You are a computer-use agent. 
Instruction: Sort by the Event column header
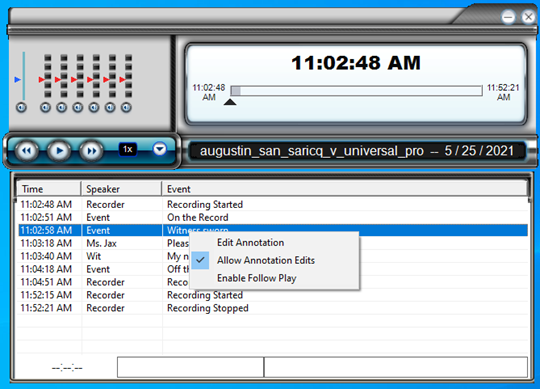344,189
